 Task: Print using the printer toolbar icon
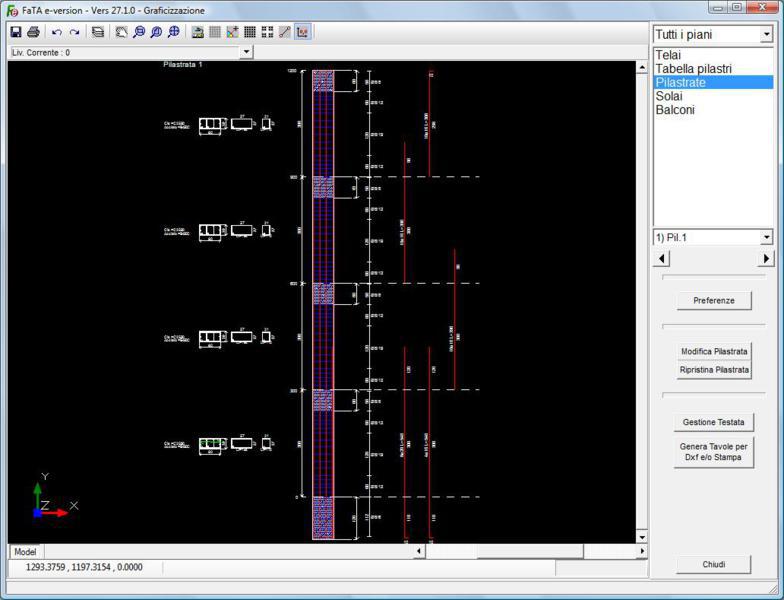(34, 32)
